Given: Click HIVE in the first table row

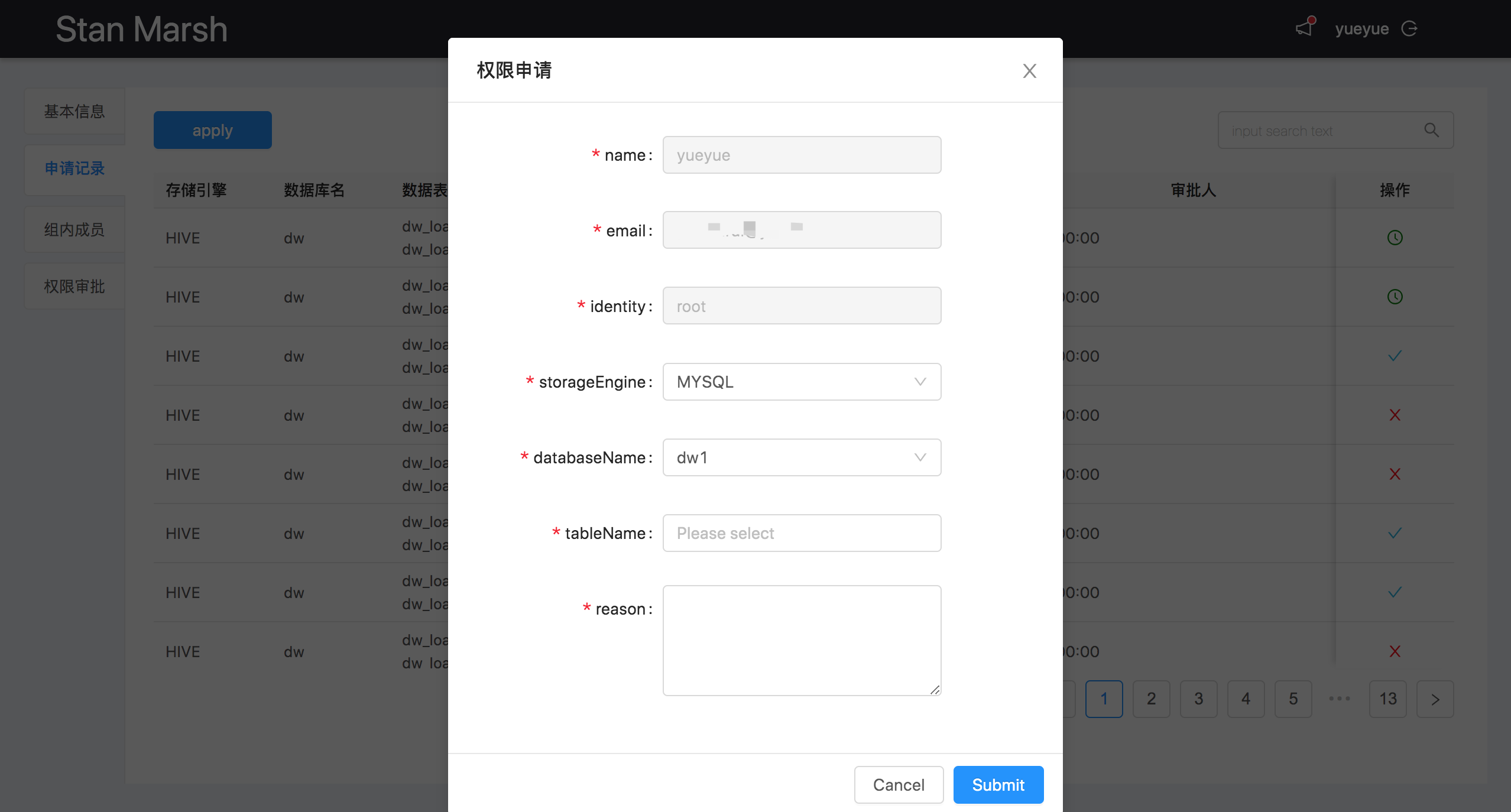Looking at the screenshot, I should point(183,238).
